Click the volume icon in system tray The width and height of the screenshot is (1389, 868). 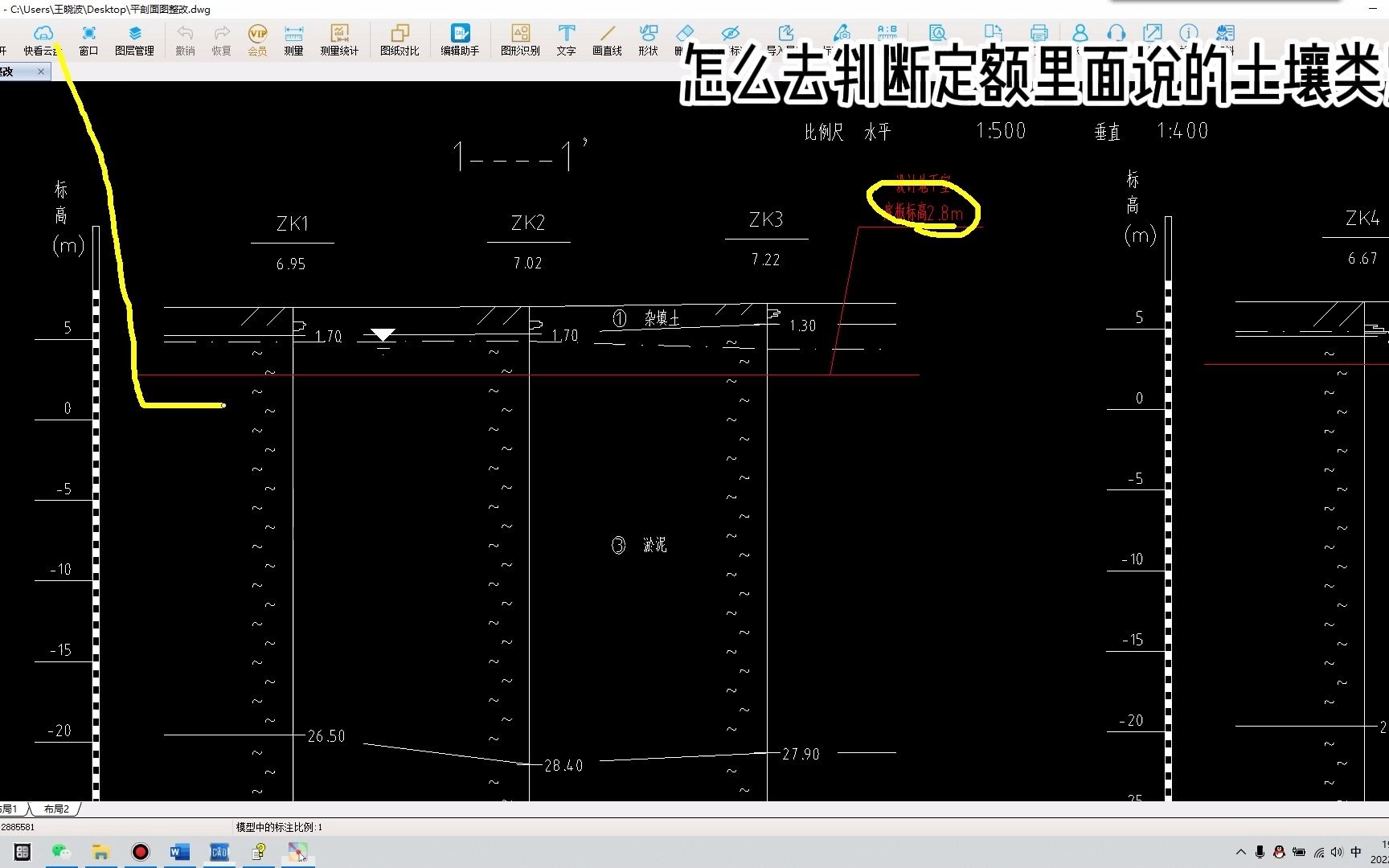pos(1337,852)
